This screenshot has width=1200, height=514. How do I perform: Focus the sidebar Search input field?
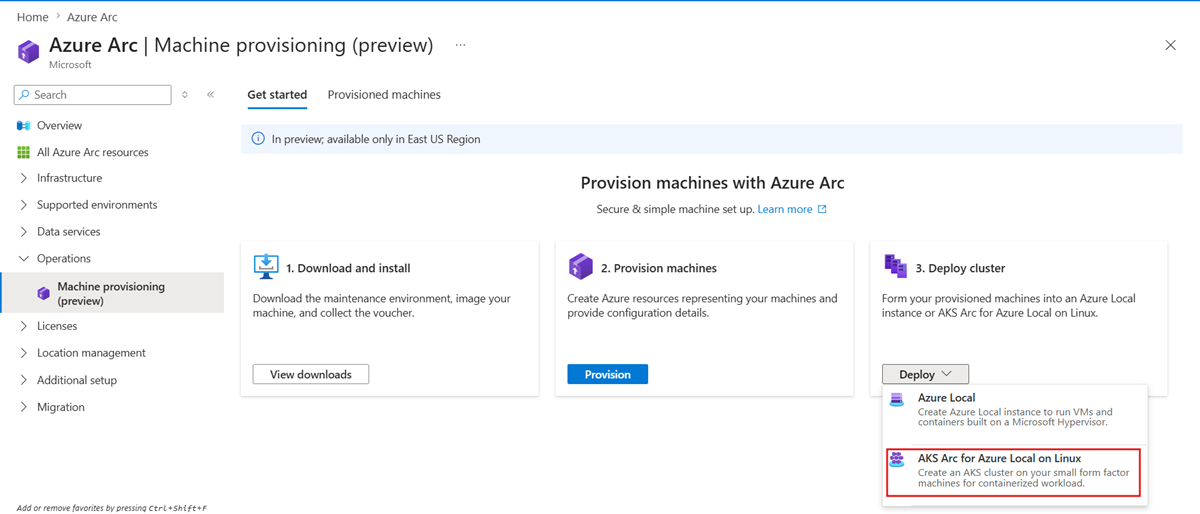coord(93,95)
